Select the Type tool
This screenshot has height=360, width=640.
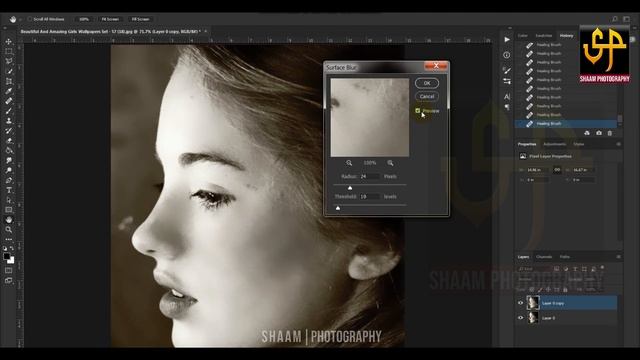point(9,190)
